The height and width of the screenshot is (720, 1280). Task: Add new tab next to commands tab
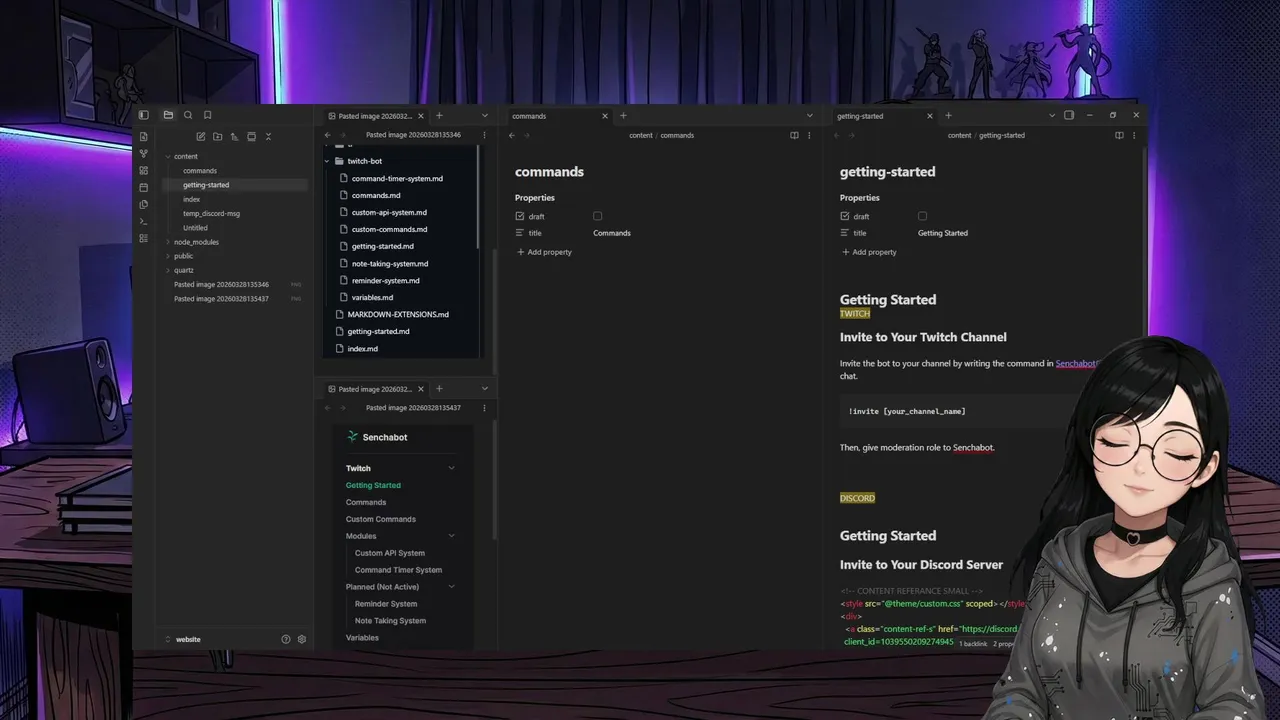coord(623,116)
